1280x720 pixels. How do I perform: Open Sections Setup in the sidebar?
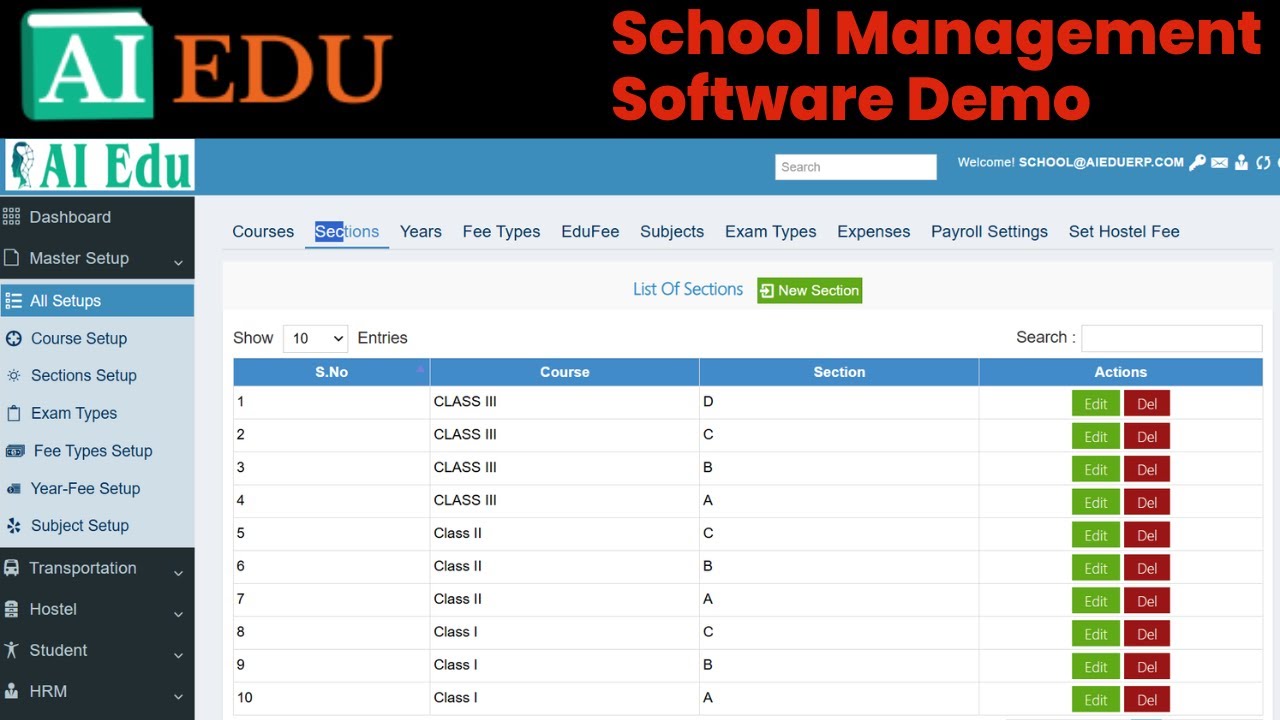pyautogui.click(x=84, y=376)
